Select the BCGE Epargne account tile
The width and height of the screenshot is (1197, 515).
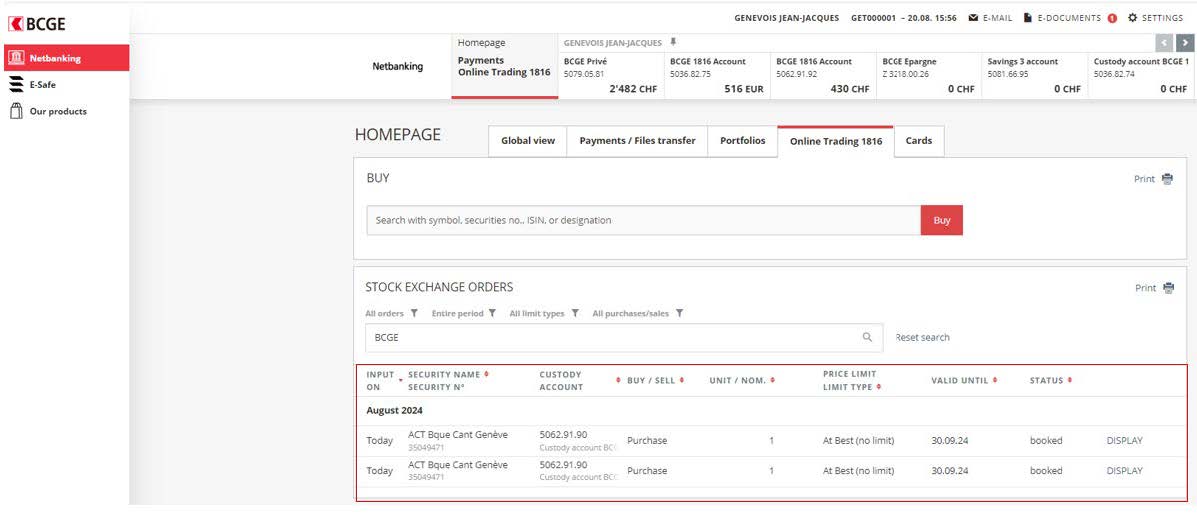(x=929, y=75)
